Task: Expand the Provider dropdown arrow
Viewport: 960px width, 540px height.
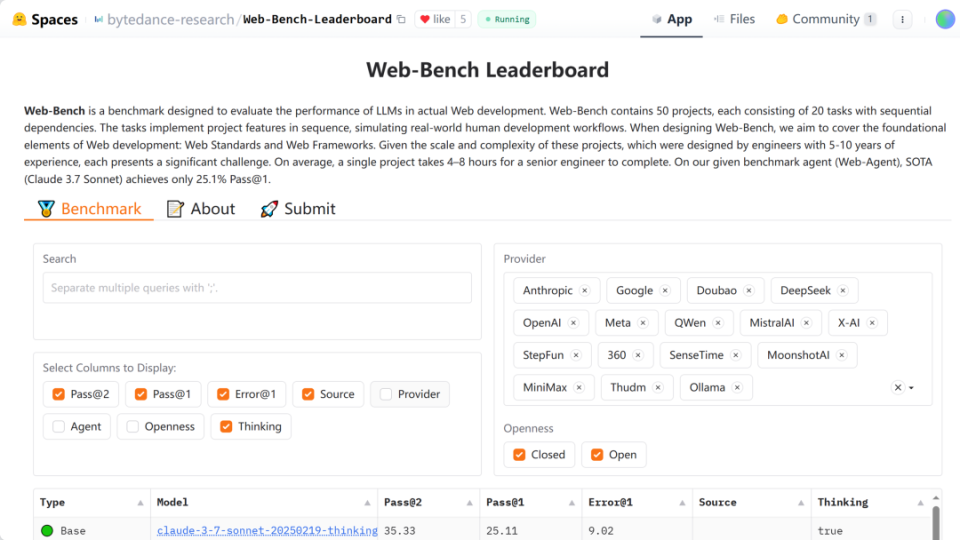Action: 911,388
